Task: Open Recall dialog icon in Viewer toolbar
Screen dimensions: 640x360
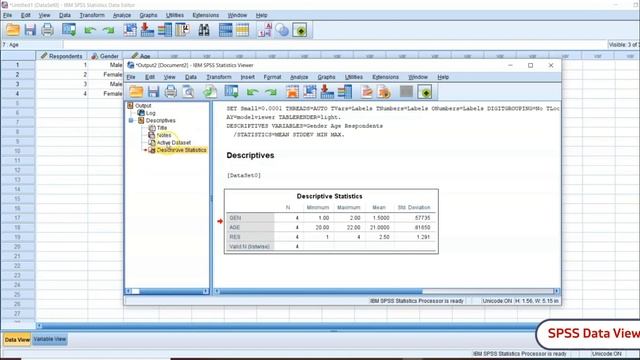Action: 231,92
